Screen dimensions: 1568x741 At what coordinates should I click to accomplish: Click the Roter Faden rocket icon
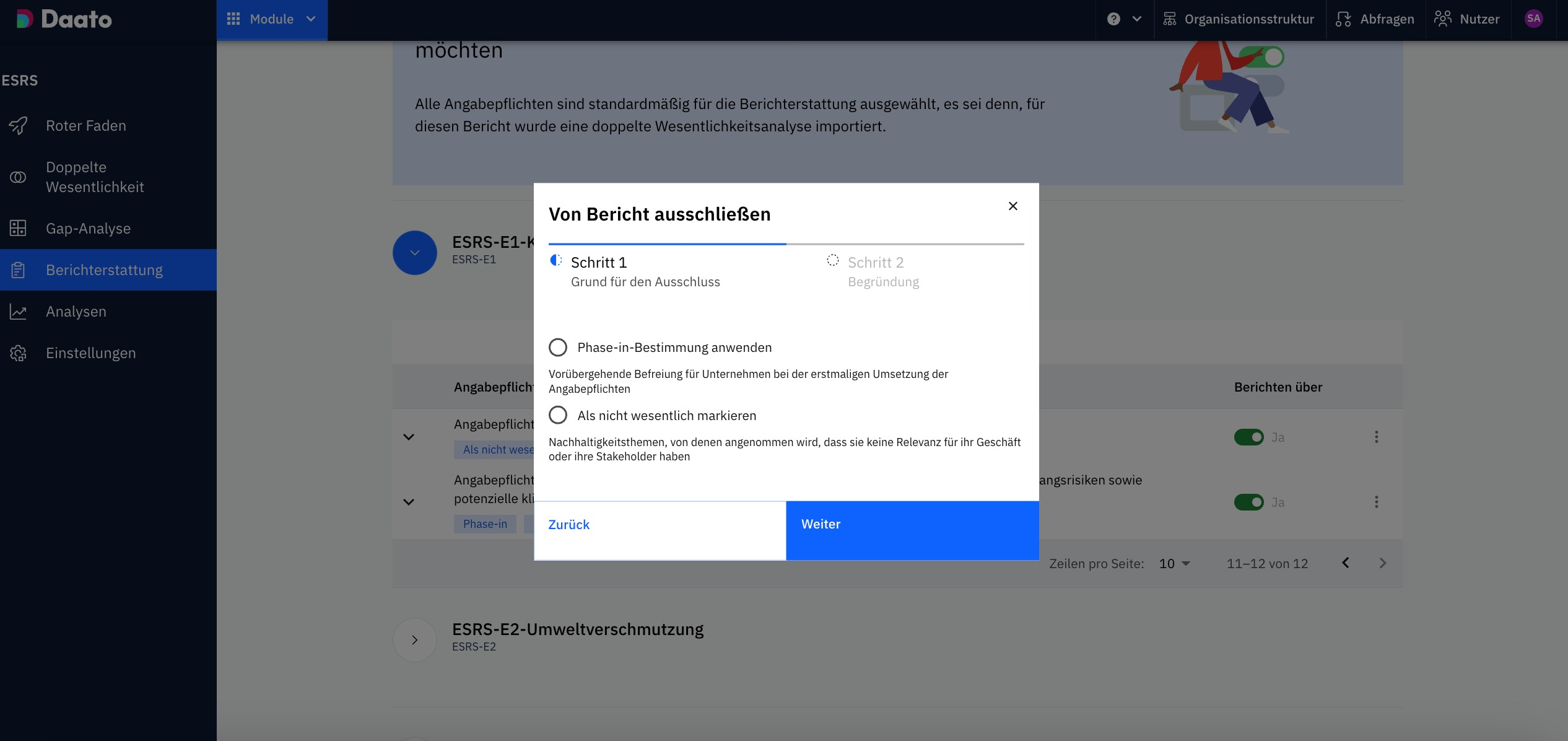pos(18,126)
